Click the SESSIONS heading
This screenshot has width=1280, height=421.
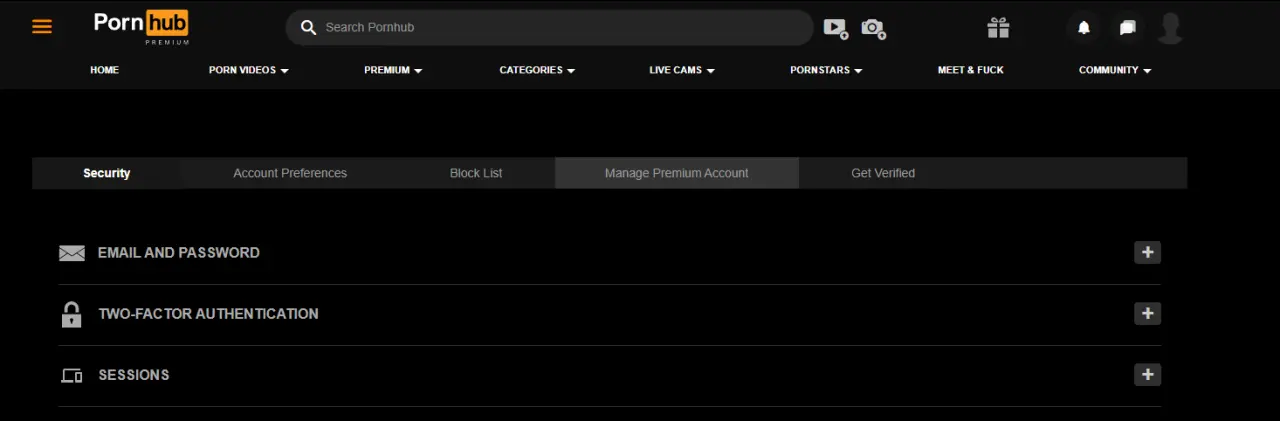[x=134, y=375]
